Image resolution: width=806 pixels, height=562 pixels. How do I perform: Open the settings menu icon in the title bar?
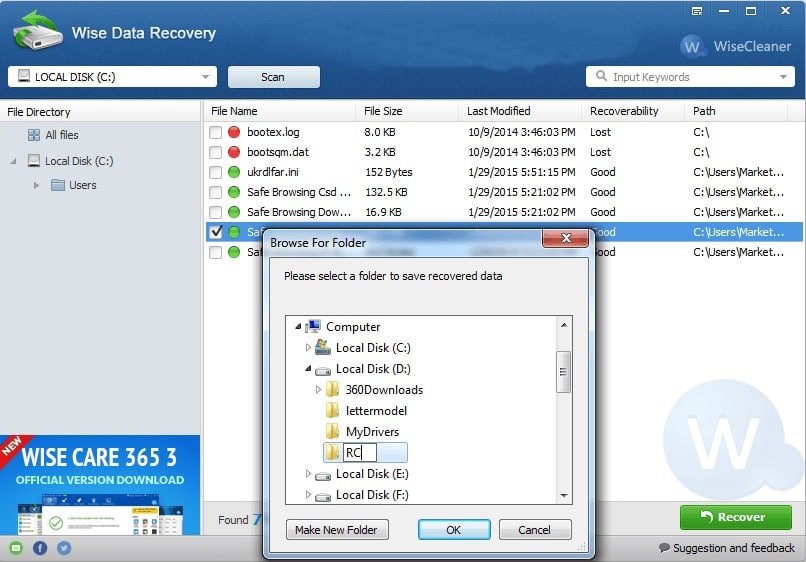click(697, 11)
